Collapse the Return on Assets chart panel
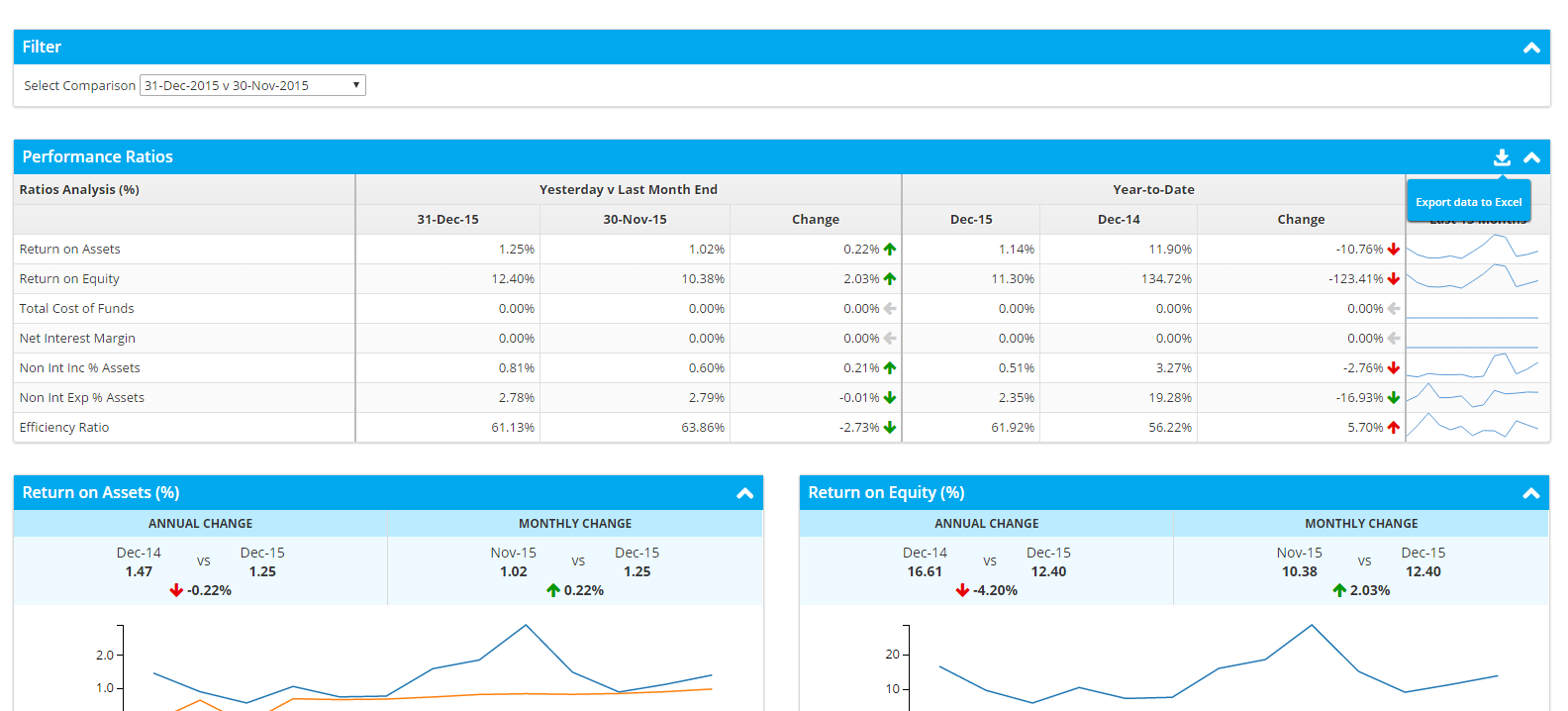 [x=745, y=493]
